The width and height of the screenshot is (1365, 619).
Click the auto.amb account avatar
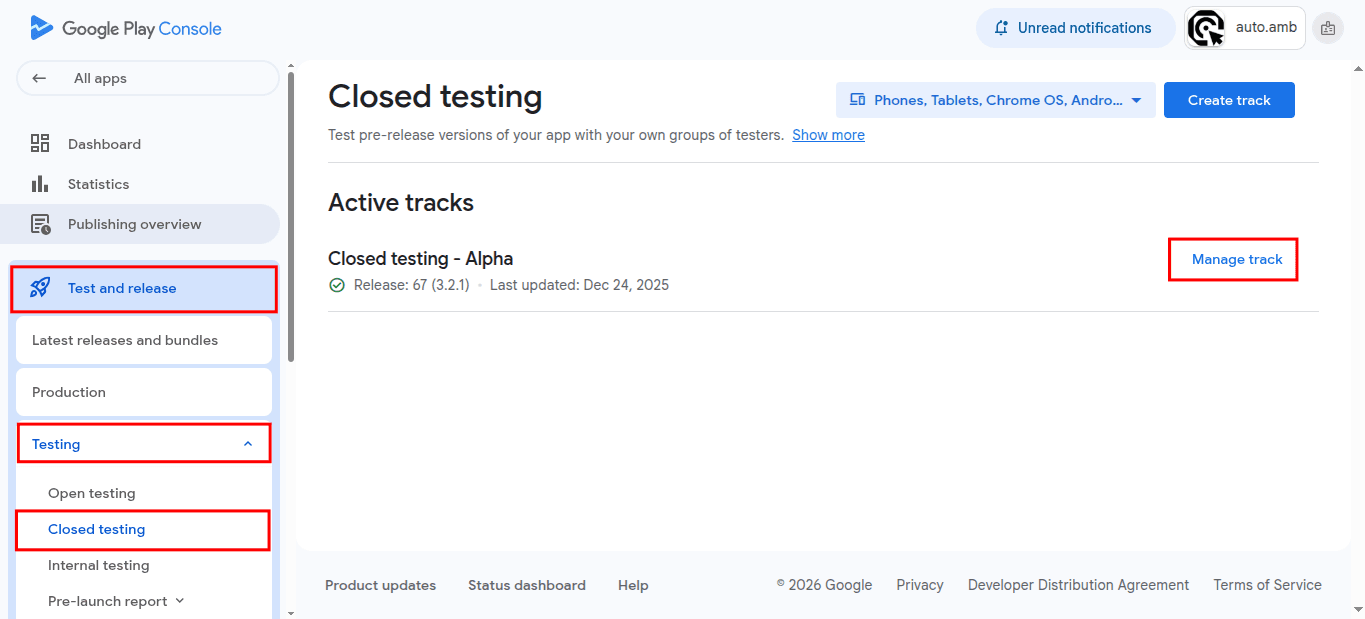coord(1207,27)
